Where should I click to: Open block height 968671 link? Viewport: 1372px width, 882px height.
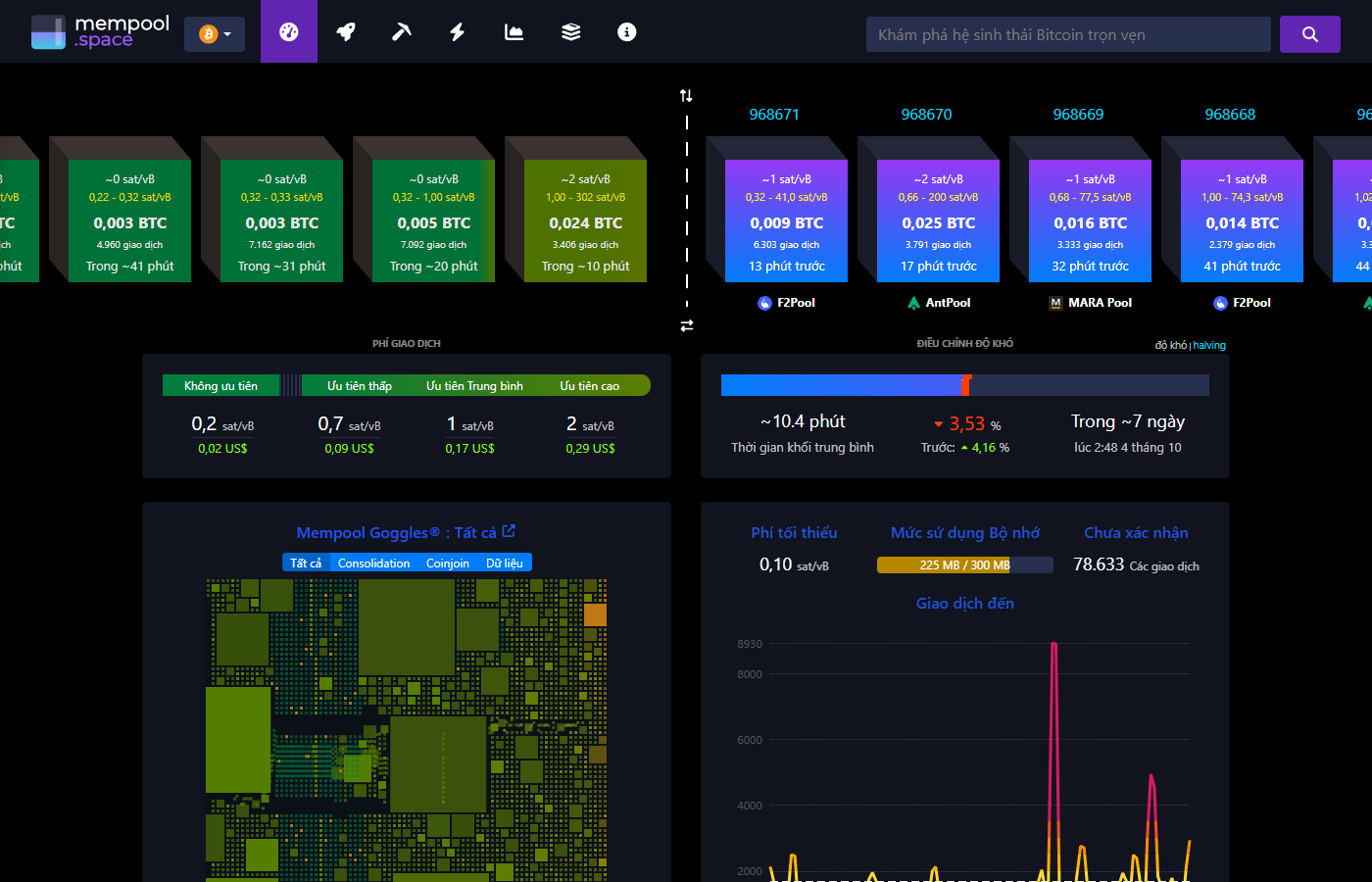pyautogui.click(x=774, y=114)
